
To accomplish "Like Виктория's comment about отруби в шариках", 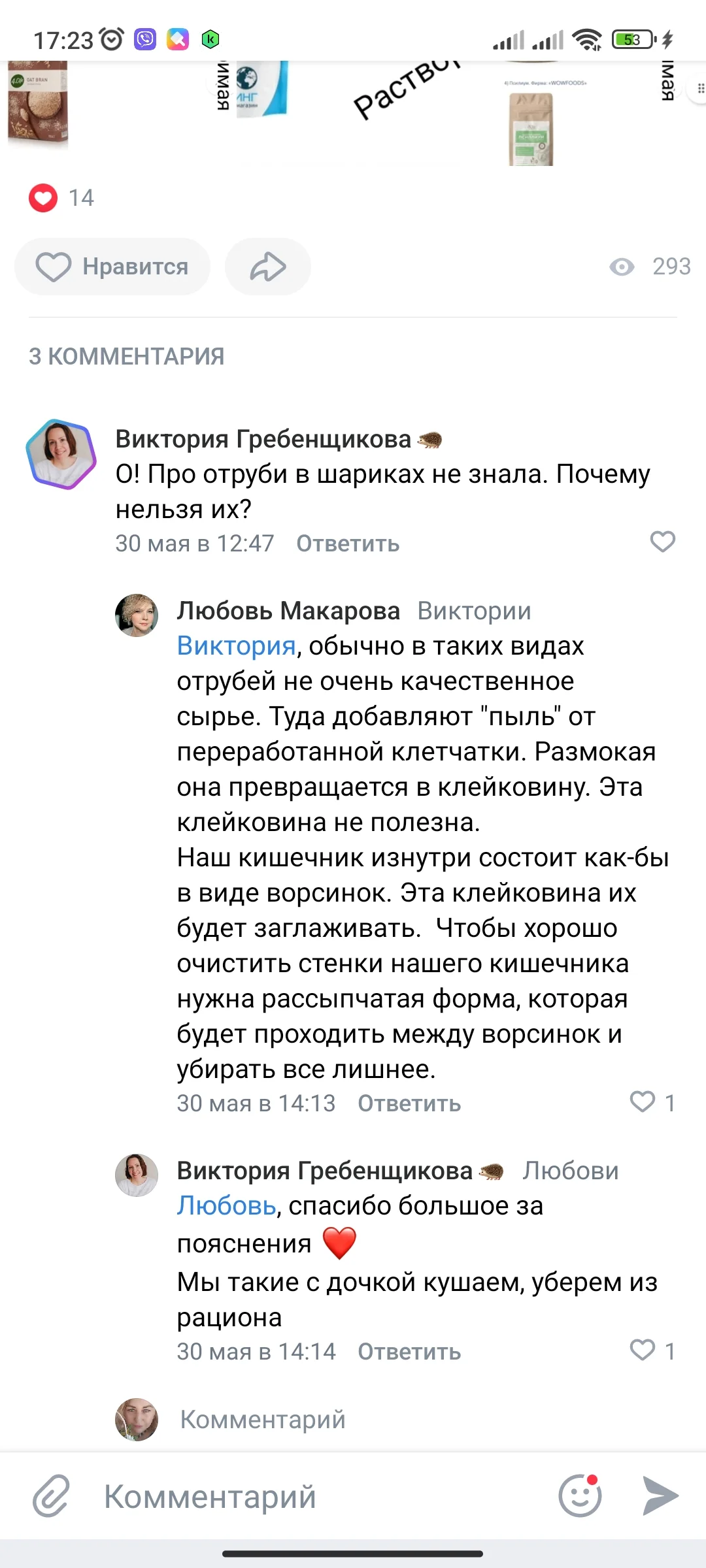I will tap(662, 542).
